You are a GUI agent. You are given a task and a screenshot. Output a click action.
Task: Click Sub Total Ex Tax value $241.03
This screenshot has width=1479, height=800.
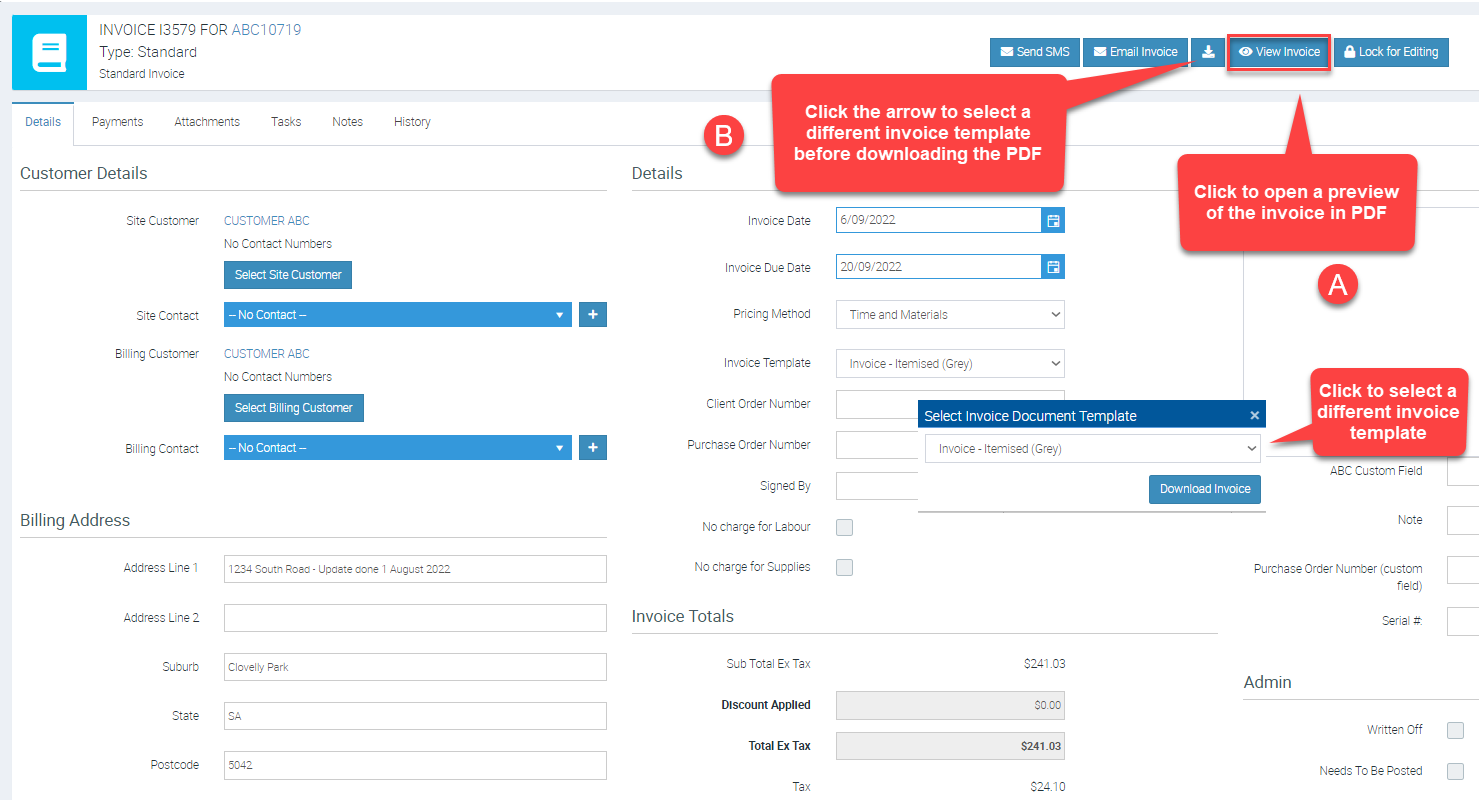pyautogui.click(x=1044, y=664)
